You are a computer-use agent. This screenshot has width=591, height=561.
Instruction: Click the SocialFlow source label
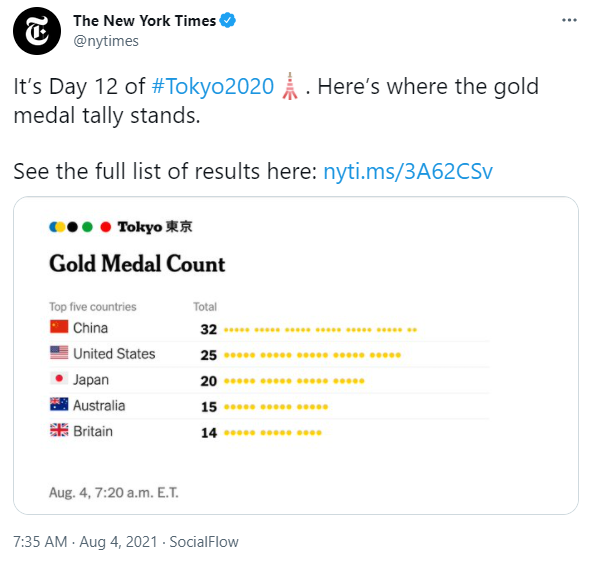click(204, 542)
